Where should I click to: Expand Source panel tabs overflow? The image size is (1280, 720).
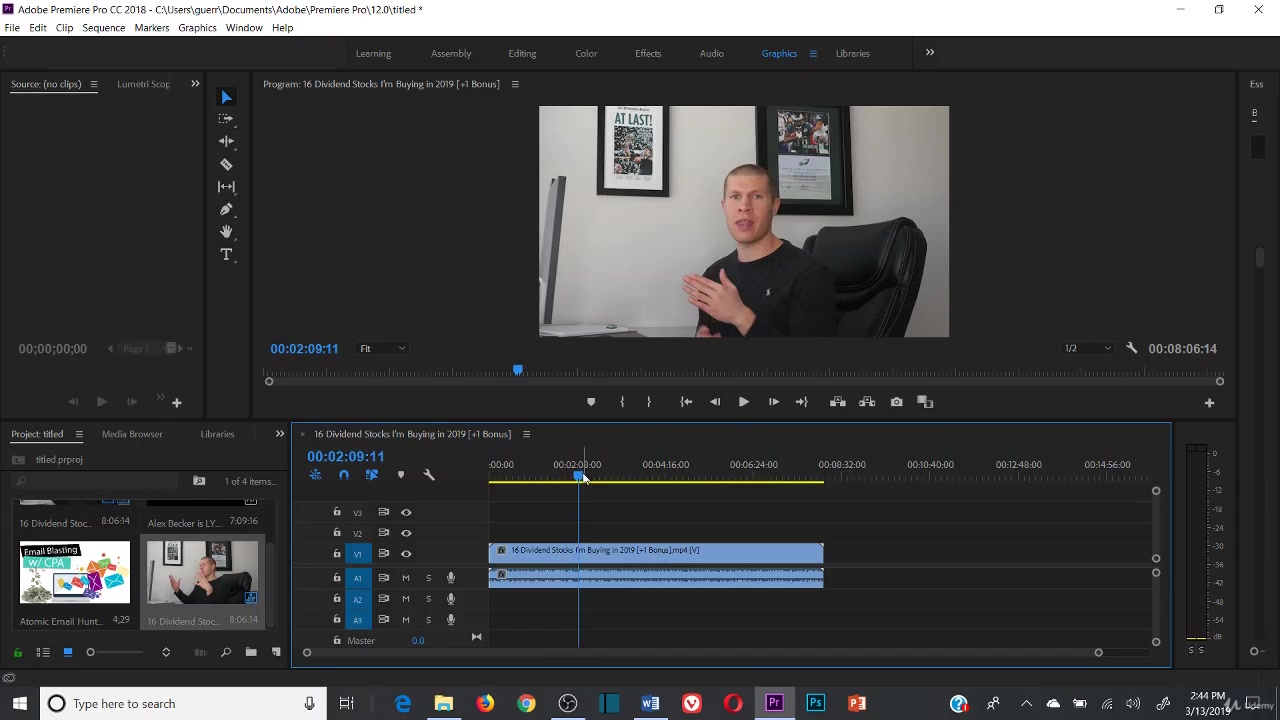[195, 84]
